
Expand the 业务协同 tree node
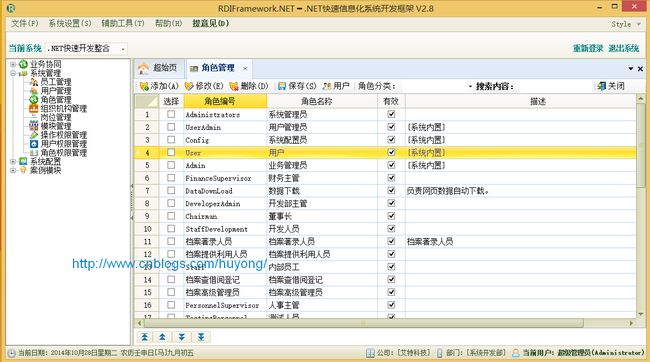click(x=13, y=64)
